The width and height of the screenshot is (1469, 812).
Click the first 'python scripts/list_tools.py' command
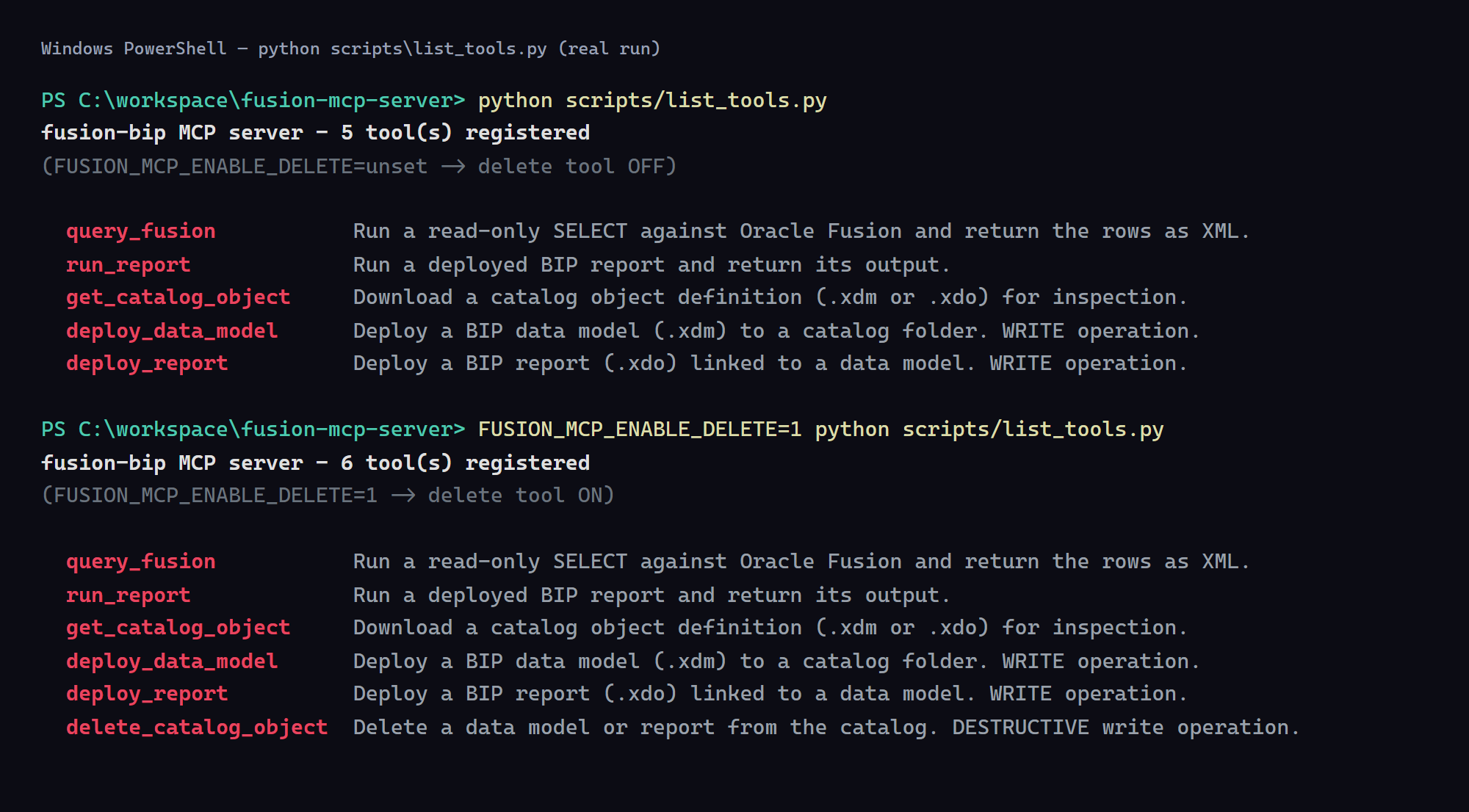(652, 101)
